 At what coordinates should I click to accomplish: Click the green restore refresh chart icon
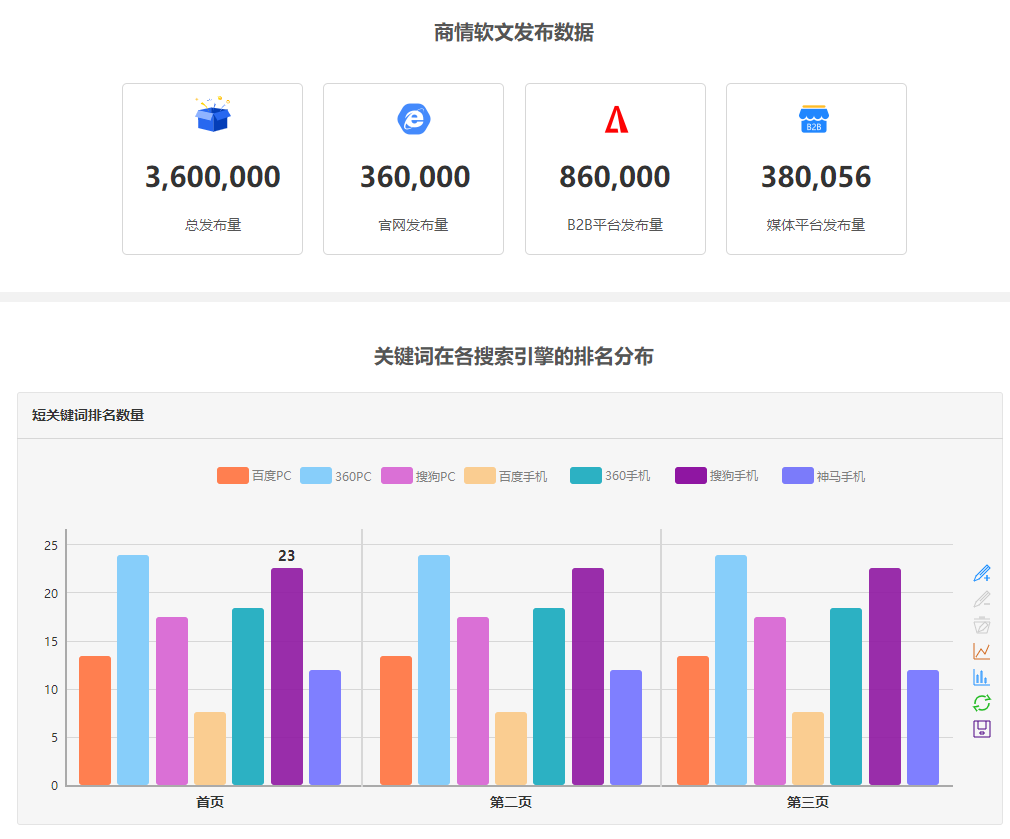click(x=982, y=703)
